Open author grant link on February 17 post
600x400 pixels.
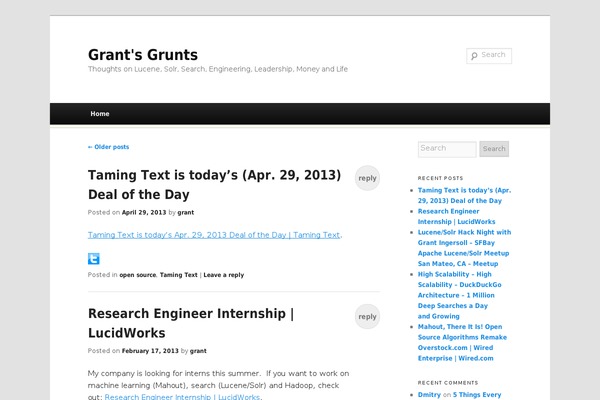198,351
